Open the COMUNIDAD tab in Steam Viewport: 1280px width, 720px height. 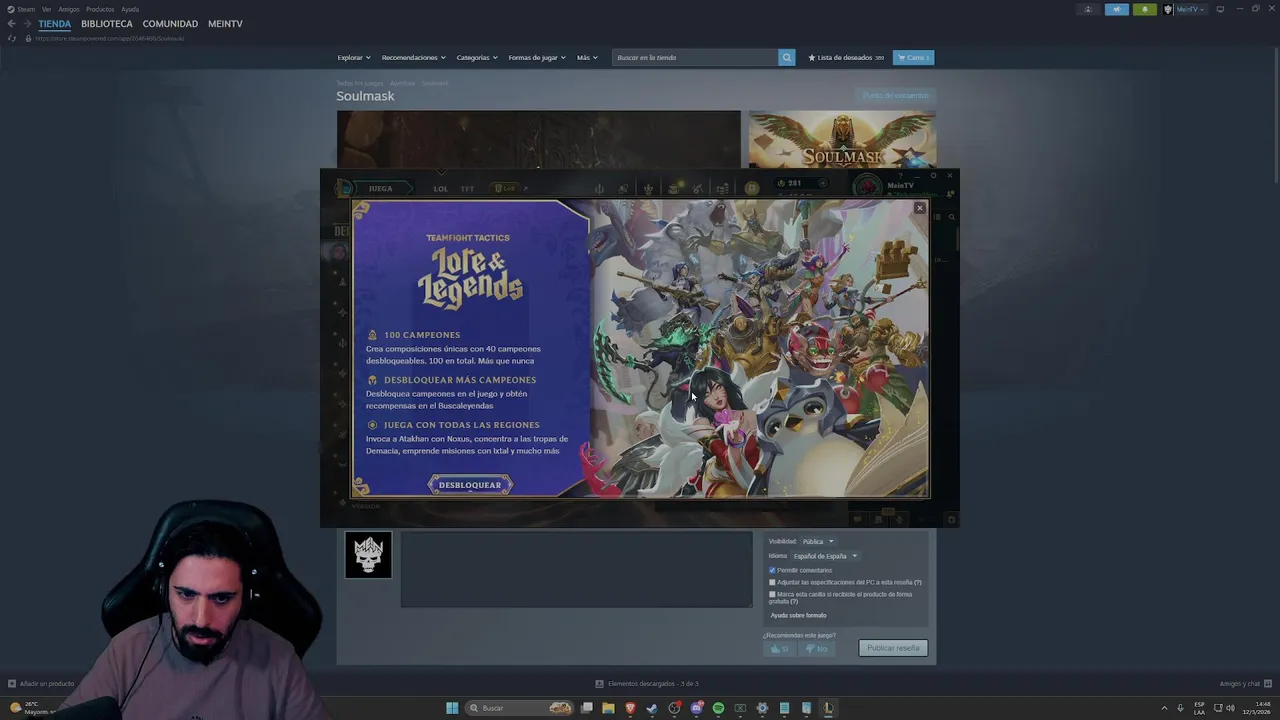pyautogui.click(x=170, y=24)
